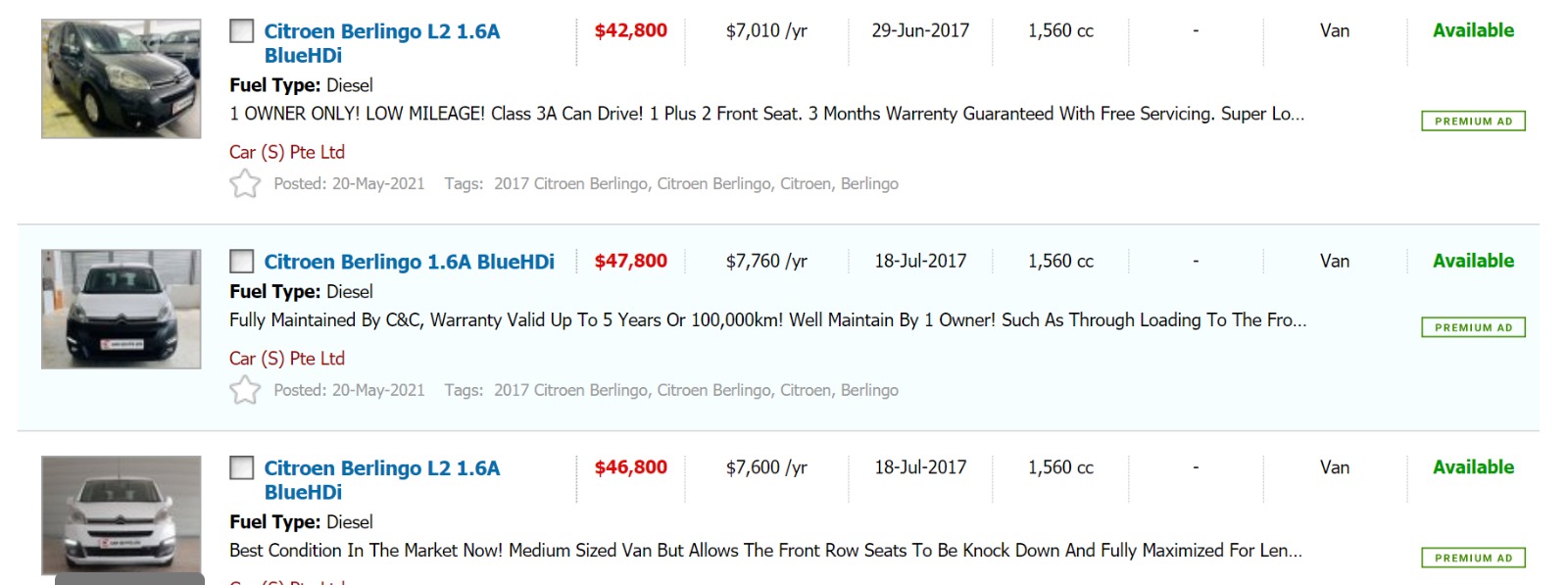Click the photo of the $46,800 Berlingo

pyautogui.click(x=121, y=514)
